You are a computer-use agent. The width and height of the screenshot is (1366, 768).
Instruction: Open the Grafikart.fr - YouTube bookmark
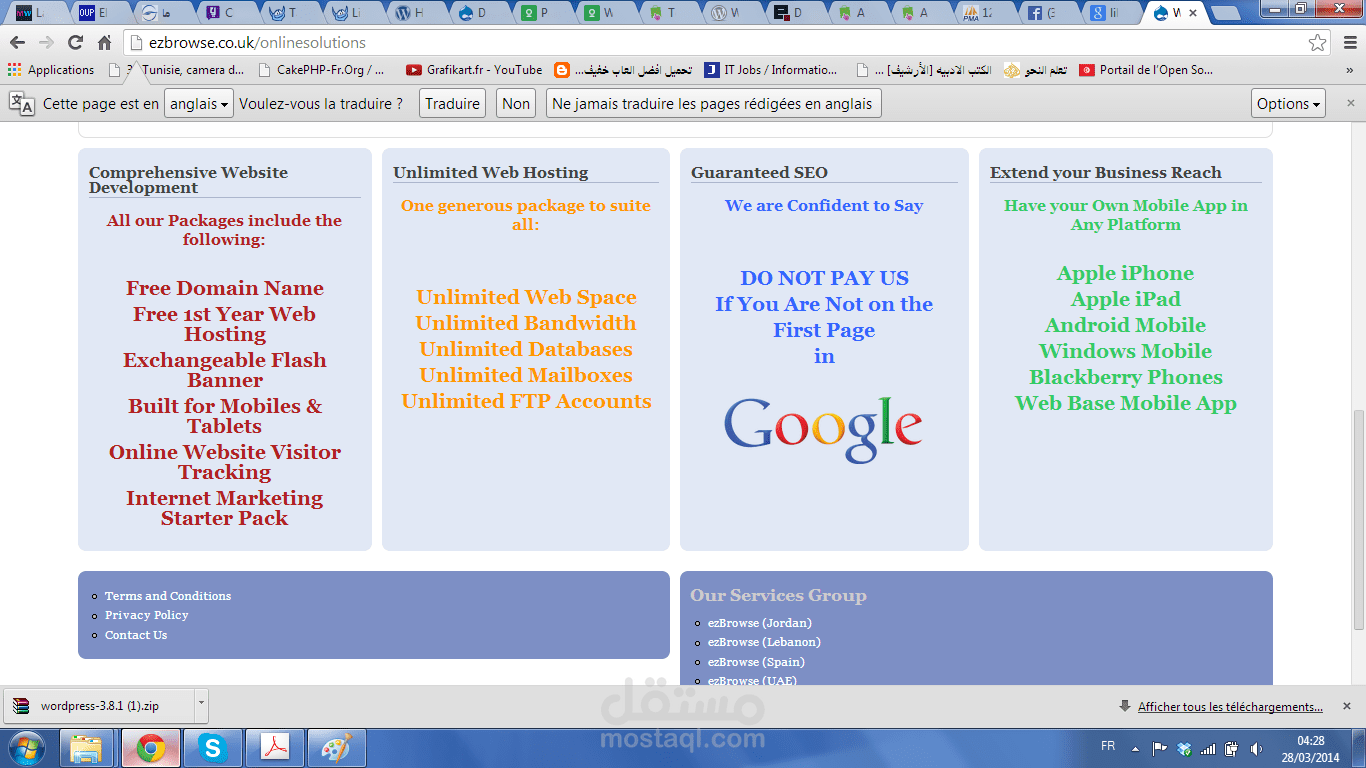[x=474, y=70]
